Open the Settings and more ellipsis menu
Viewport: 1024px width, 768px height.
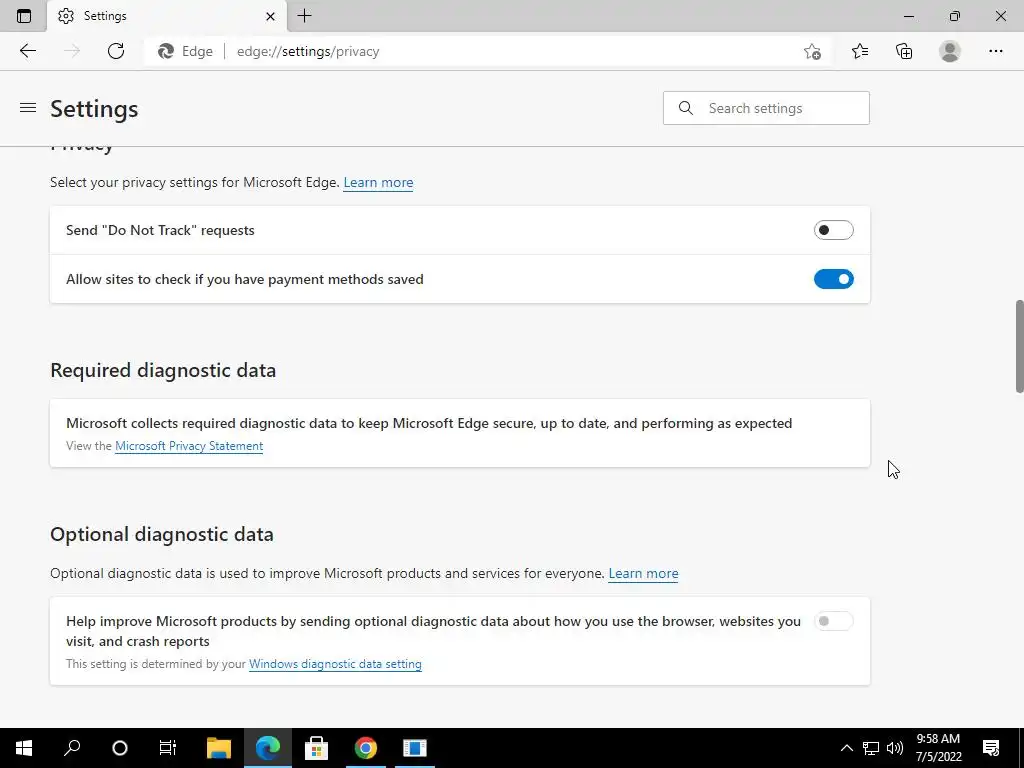tap(995, 51)
